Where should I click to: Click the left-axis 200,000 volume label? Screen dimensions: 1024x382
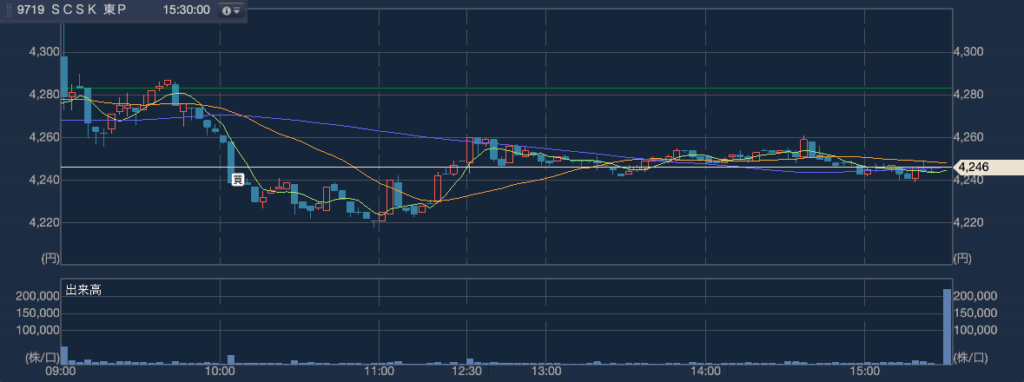tap(38, 296)
